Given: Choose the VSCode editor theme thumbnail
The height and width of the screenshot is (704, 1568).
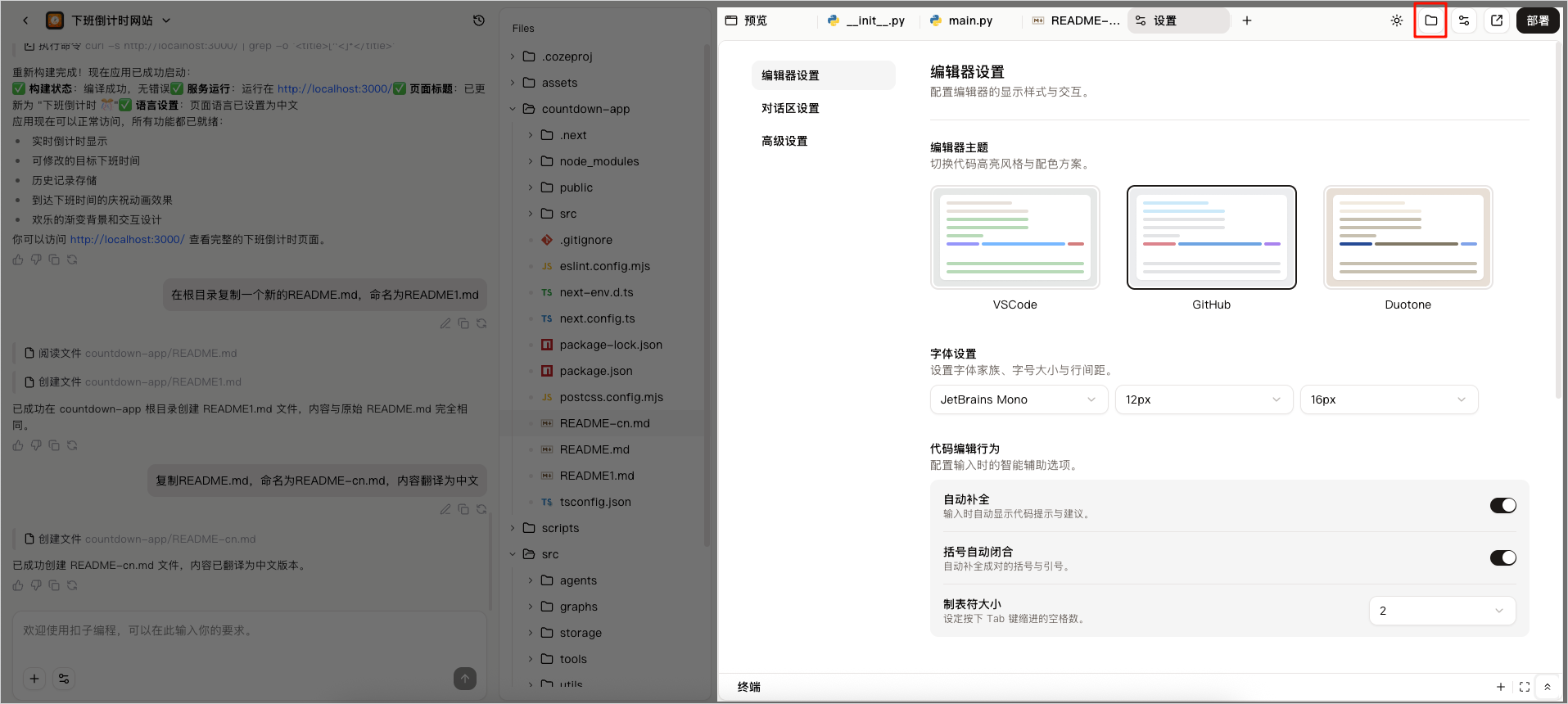Looking at the screenshot, I should pos(1014,237).
